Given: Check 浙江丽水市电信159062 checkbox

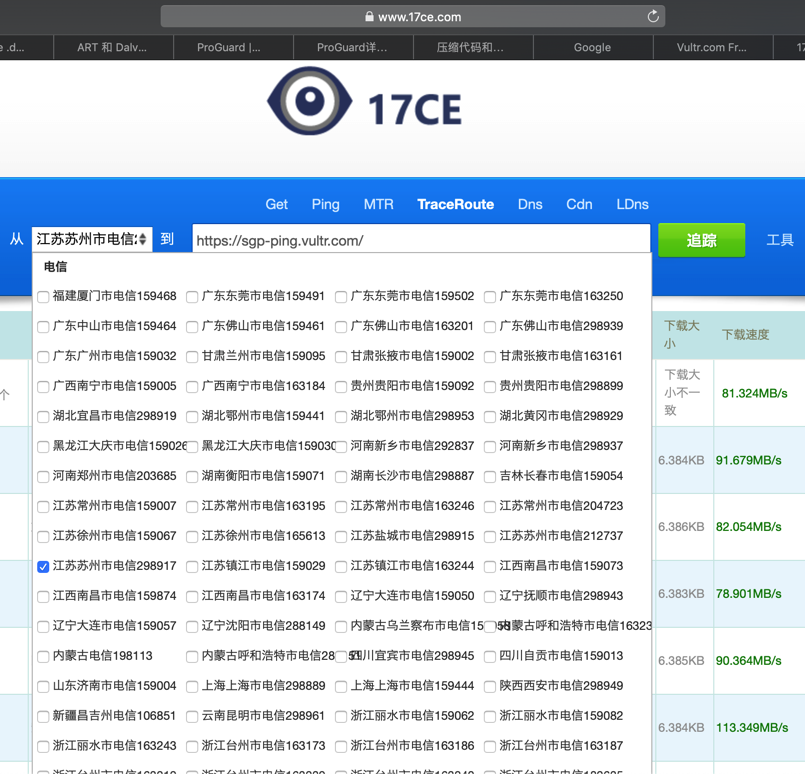Looking at the screenshot, I should pyautogui.click(x=341, y=716).
